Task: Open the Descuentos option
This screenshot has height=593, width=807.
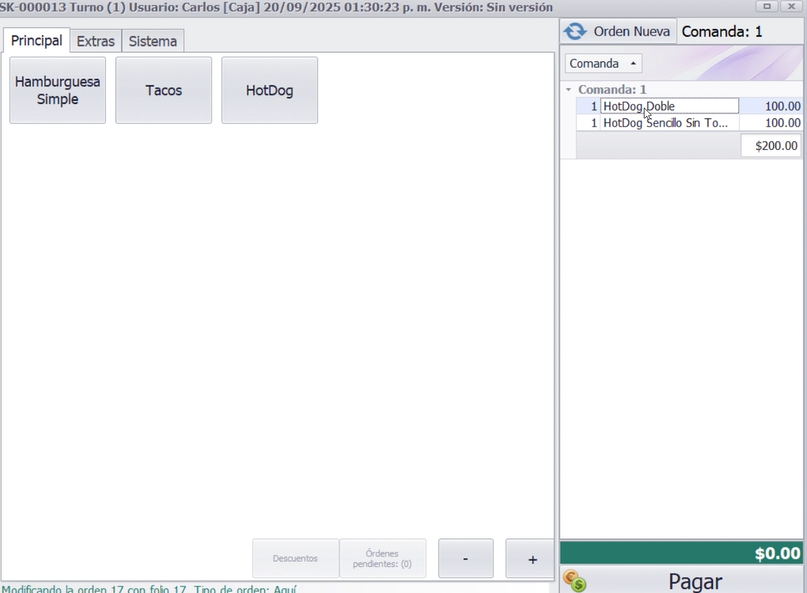Action: click(295, 558)
